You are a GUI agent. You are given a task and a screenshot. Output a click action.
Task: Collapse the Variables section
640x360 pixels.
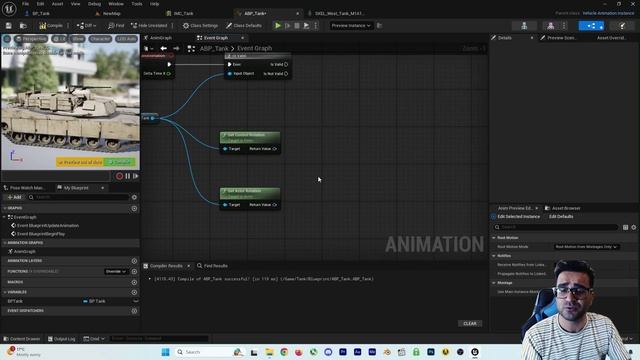point(4,292)
